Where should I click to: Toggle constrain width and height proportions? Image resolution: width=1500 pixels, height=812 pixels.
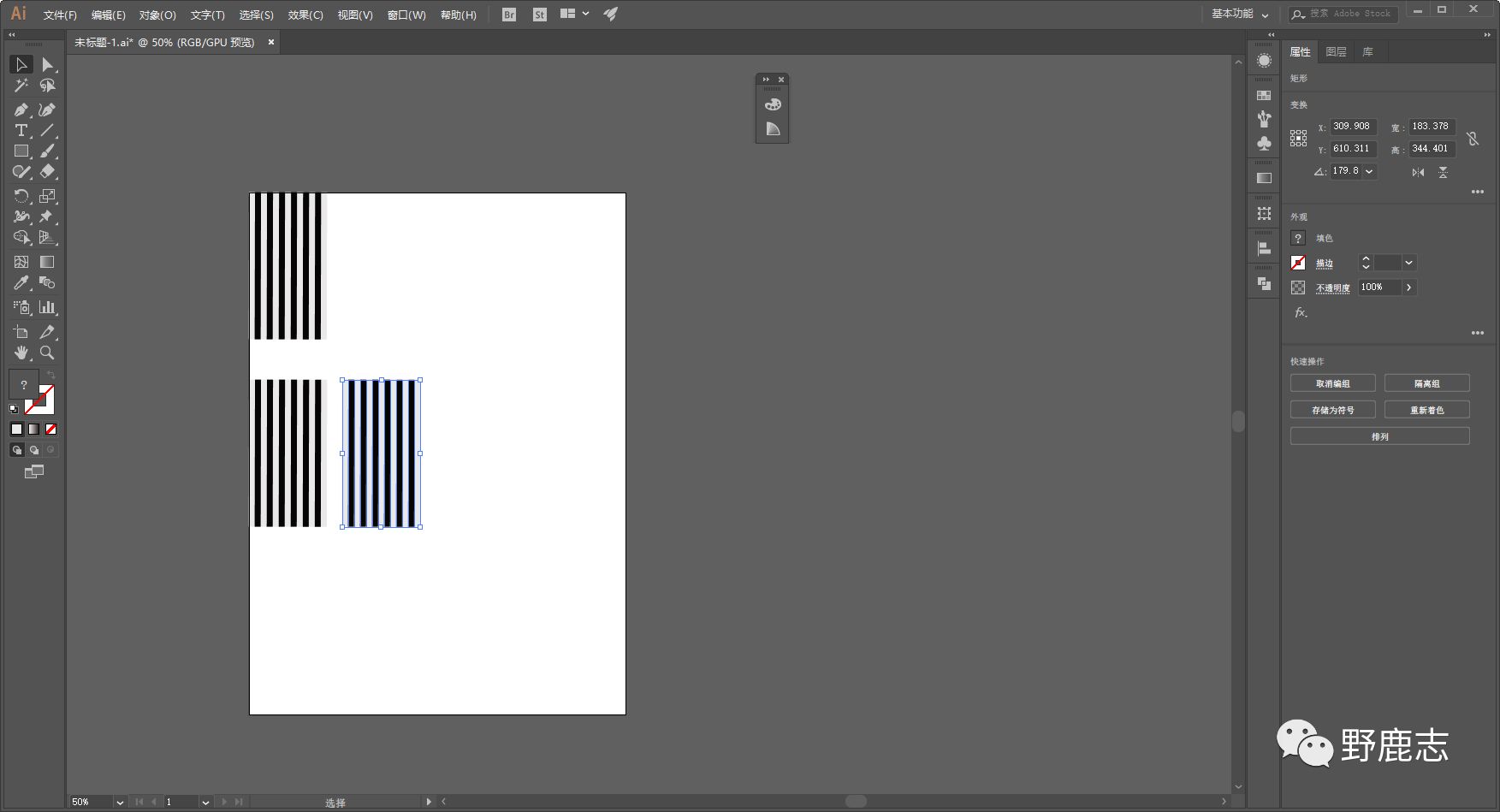pyautogui.click(x=1473, y=138)
